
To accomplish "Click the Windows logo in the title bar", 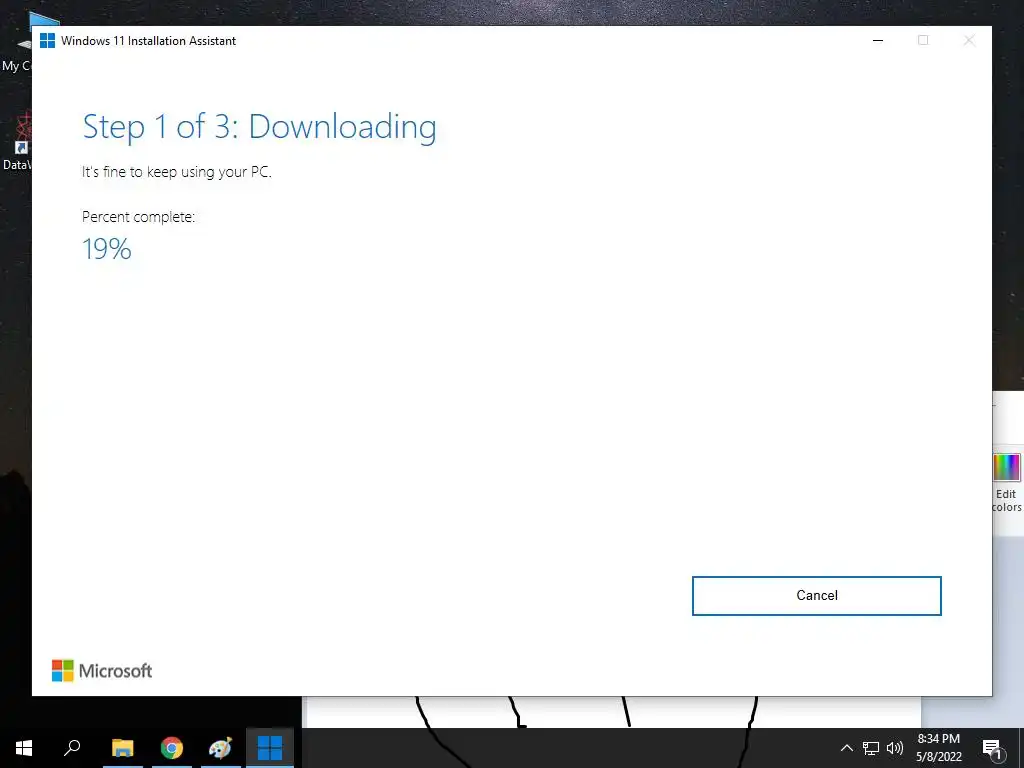I will coord(47,40).
